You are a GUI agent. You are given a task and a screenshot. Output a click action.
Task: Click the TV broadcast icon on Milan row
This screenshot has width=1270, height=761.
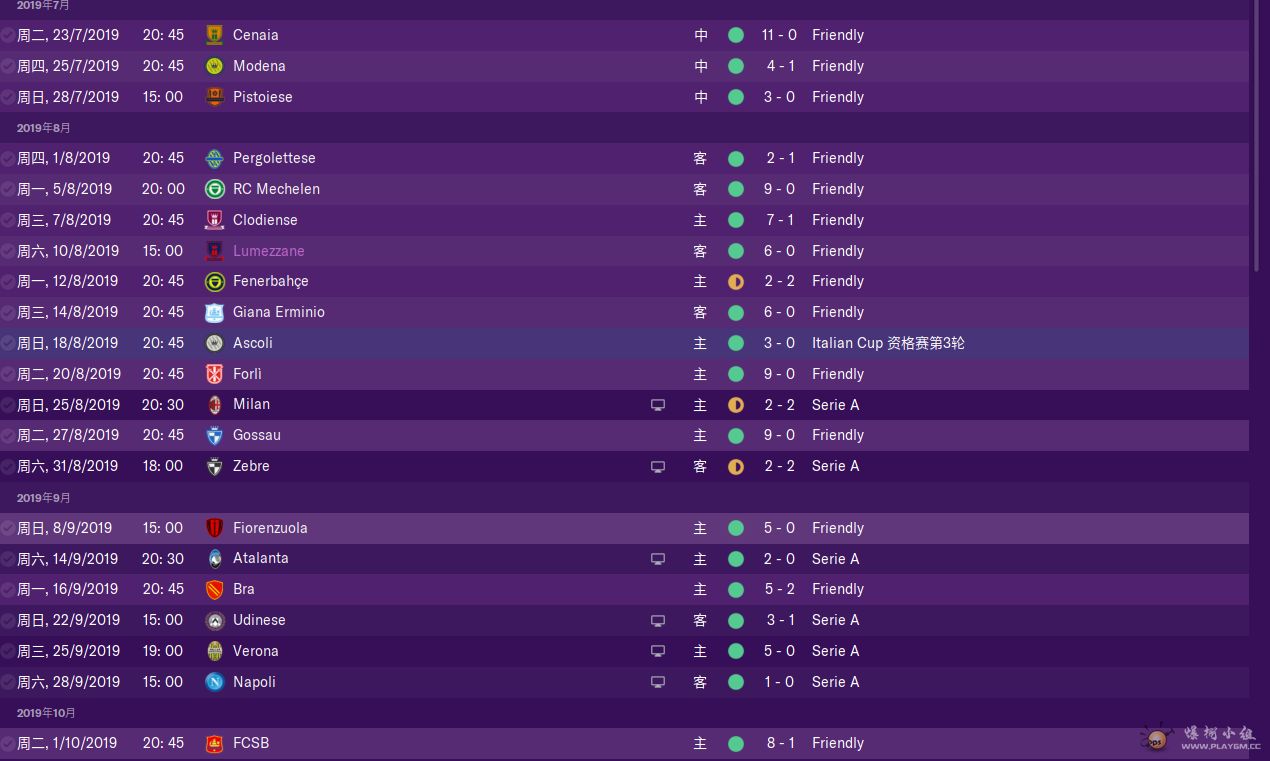point(658,405)
